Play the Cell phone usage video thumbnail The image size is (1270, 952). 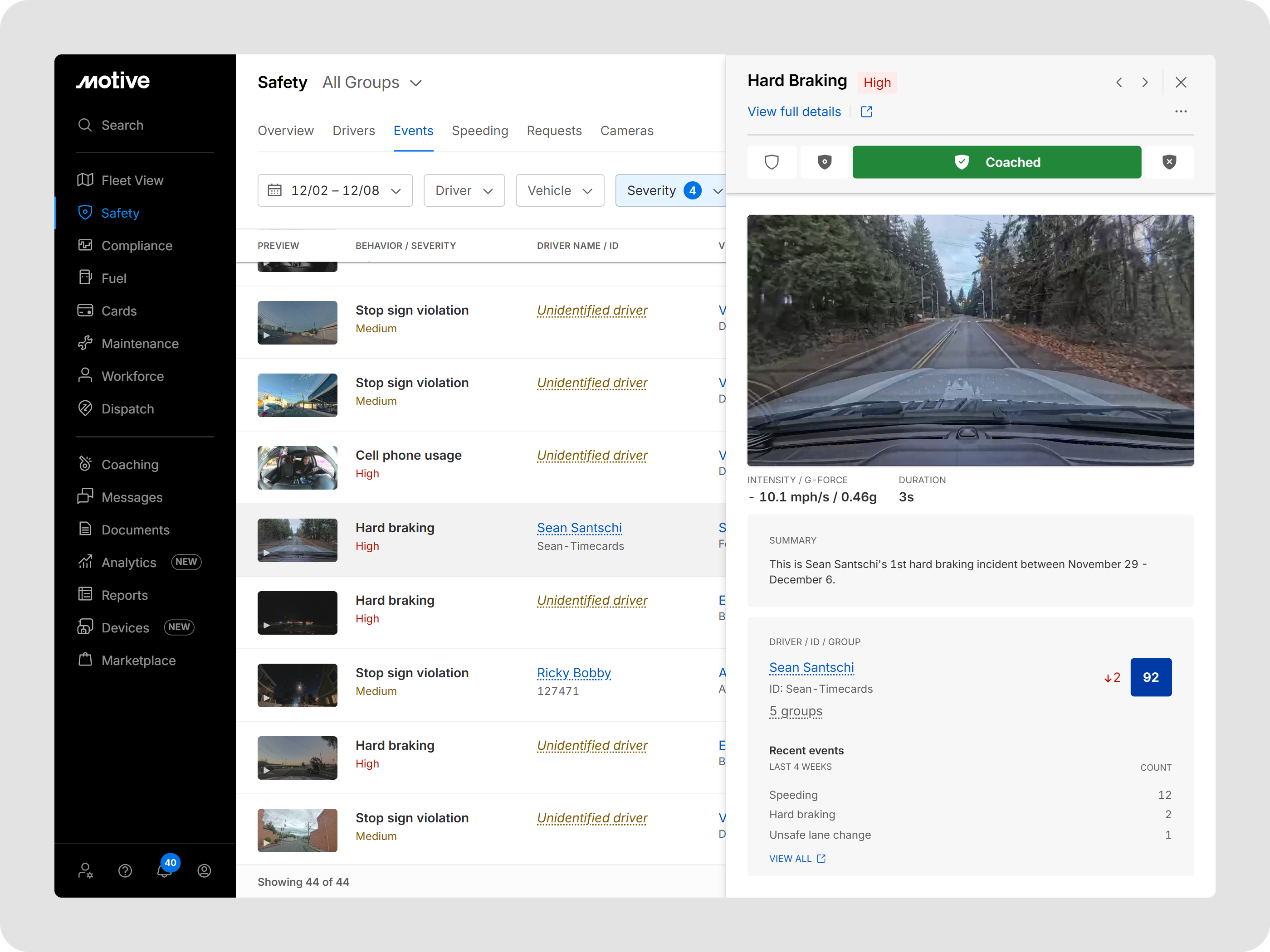pyautogui.click(x=298, y=468)
